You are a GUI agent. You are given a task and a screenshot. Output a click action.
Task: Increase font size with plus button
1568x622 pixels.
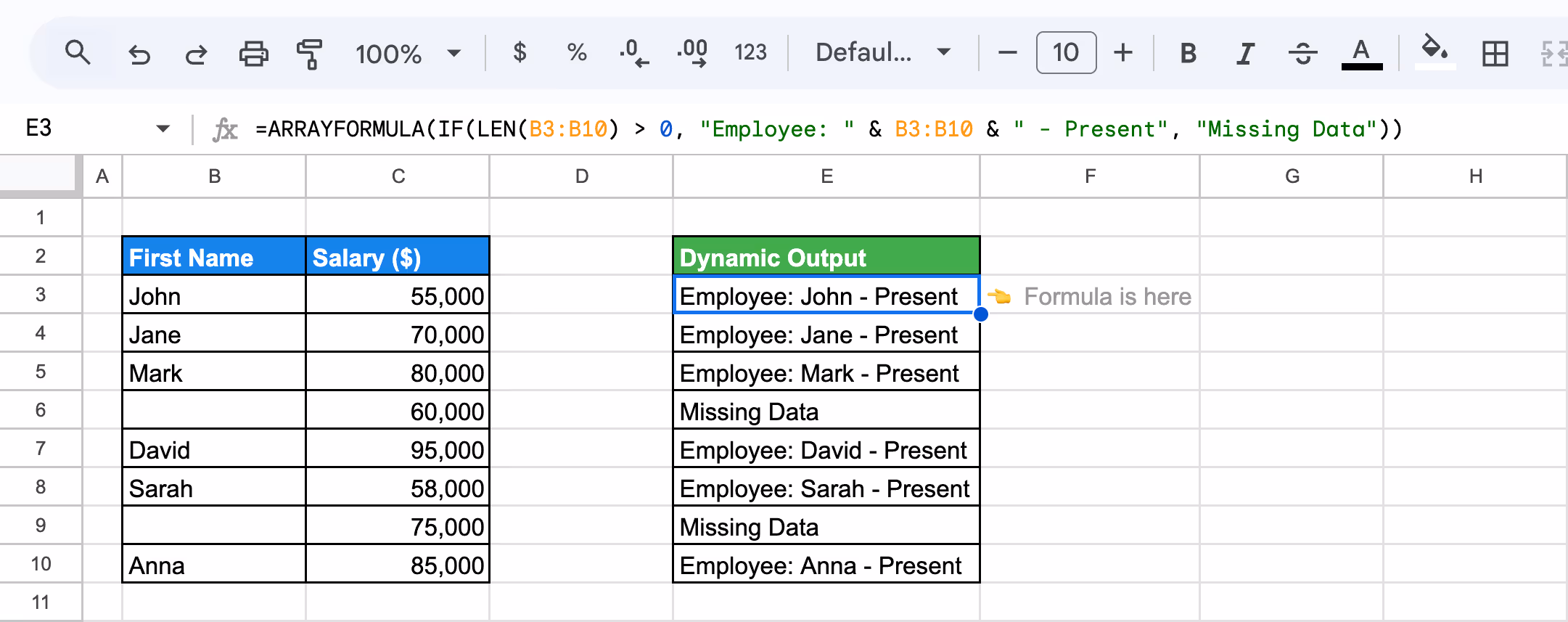point(1123,52)
